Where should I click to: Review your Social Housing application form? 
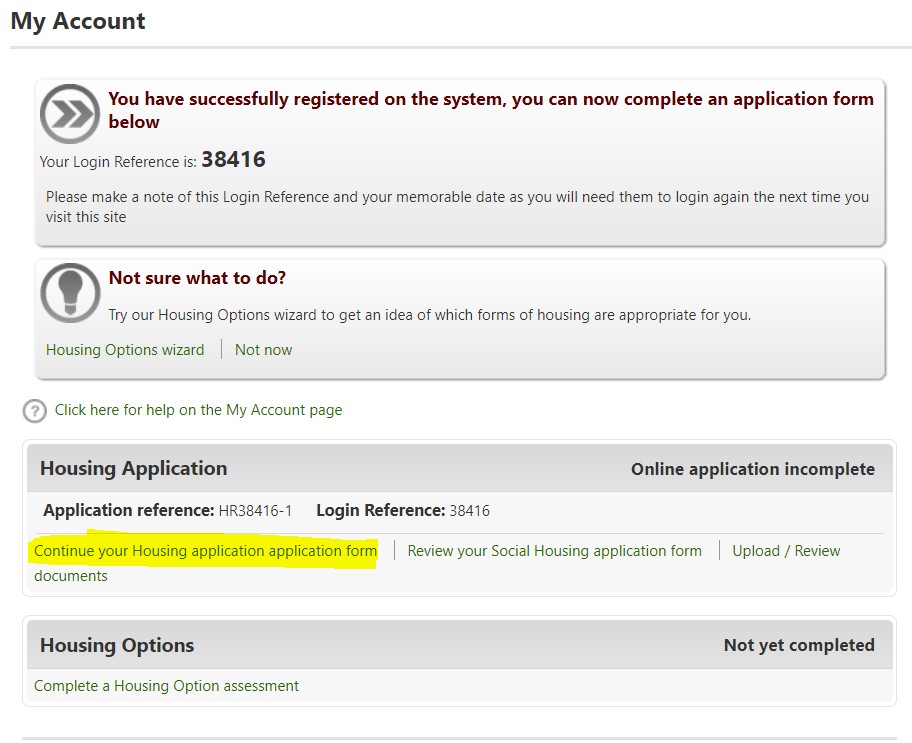pyautogui.click(x=554, y=551)
